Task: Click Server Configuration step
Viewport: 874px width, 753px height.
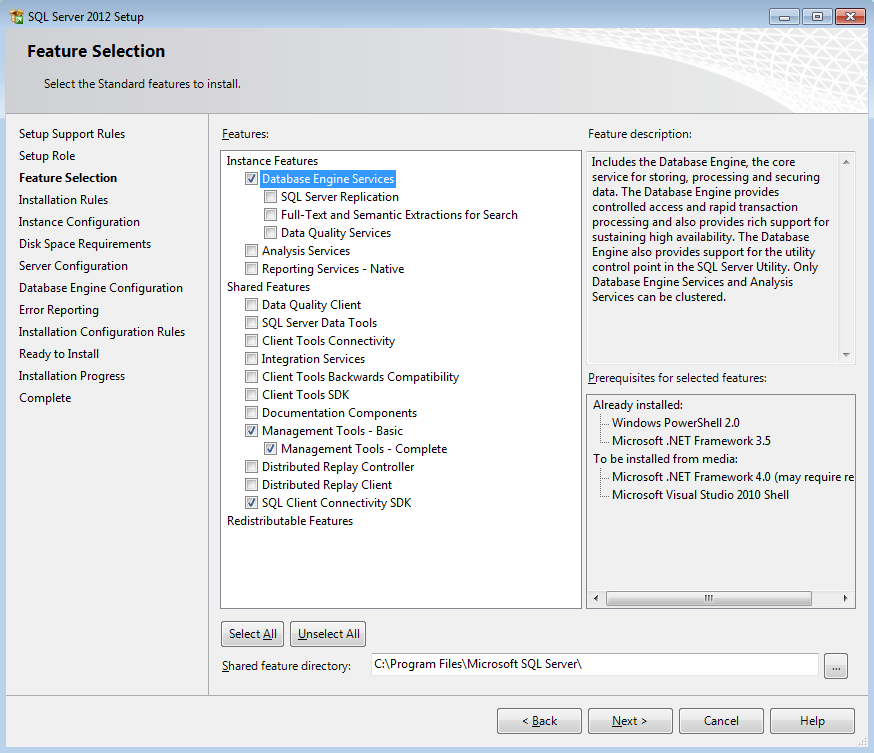Action: click(x=73, y=266)
